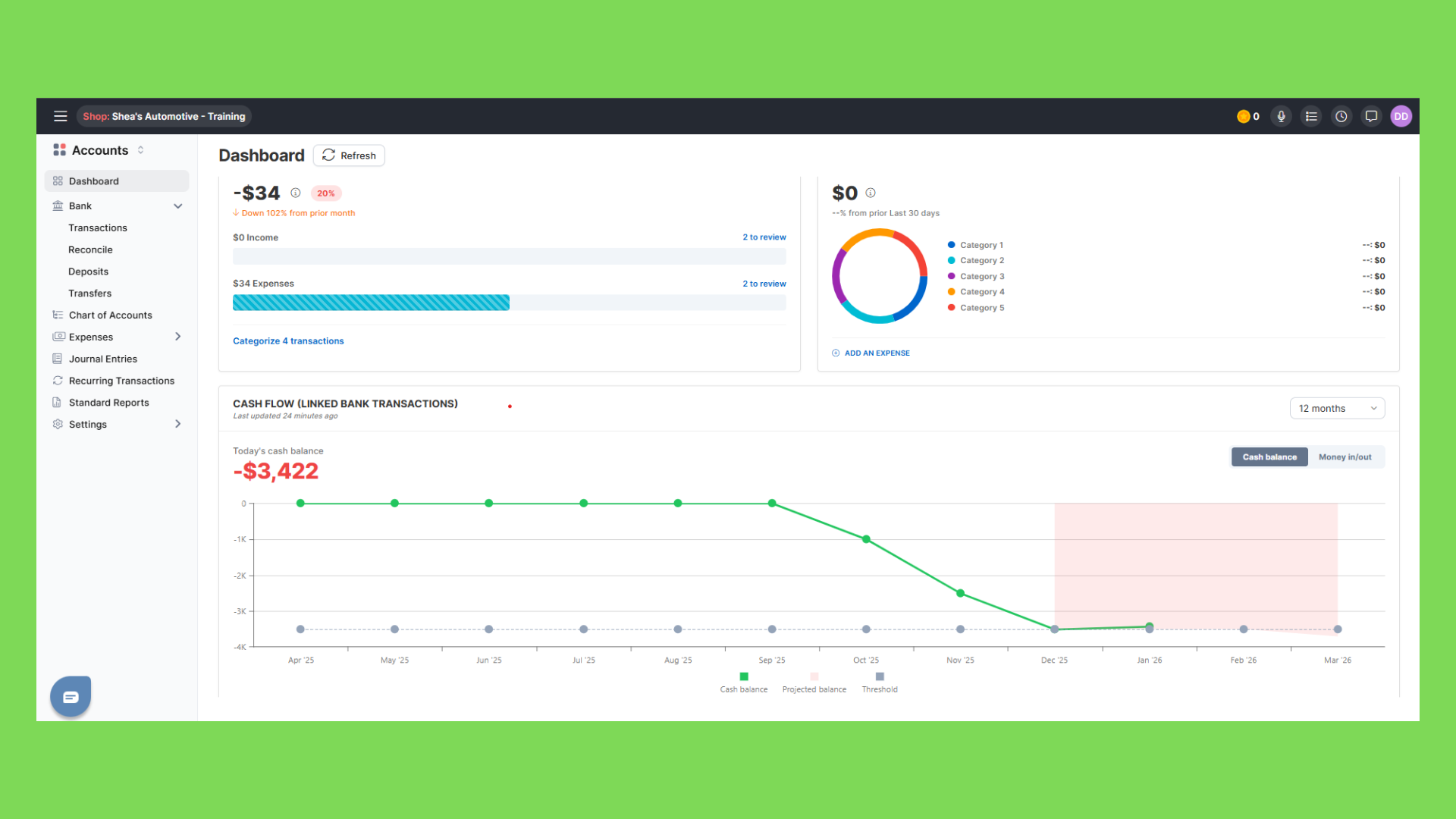Open the hamburger menu icon
Image resolution: width=1456 pixels, height=819 pixels.
click(60, 116)
